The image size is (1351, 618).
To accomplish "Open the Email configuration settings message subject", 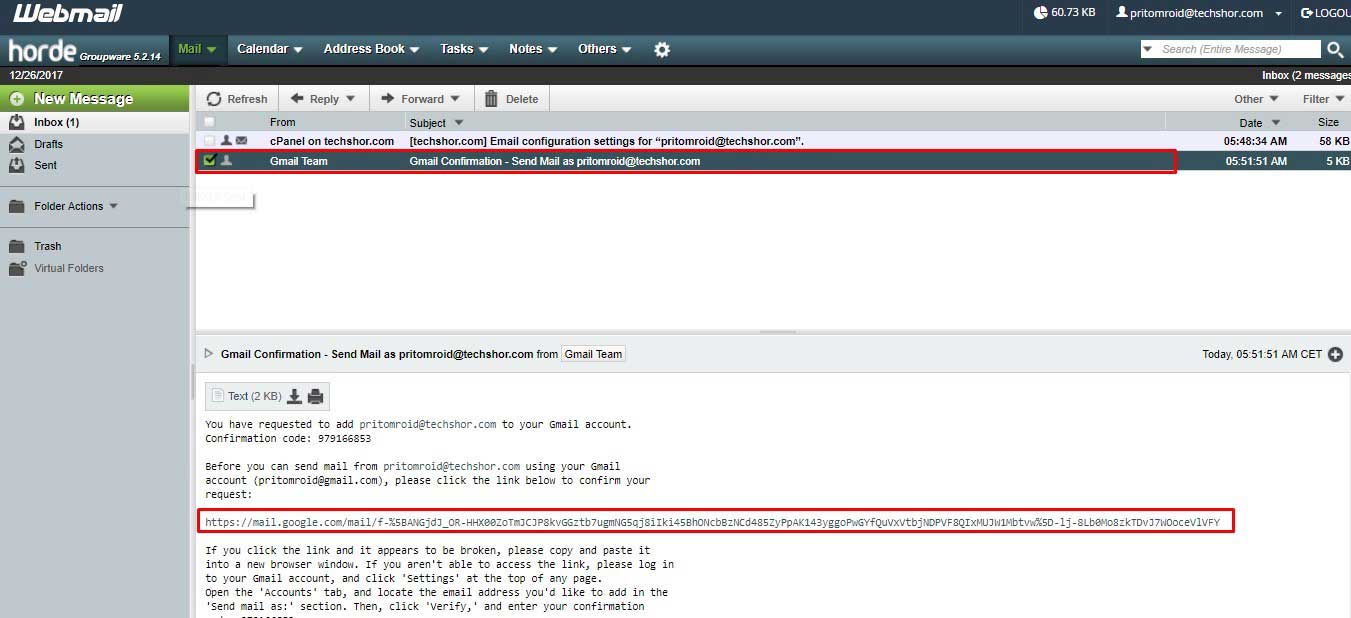I will [x=607, y=141].
